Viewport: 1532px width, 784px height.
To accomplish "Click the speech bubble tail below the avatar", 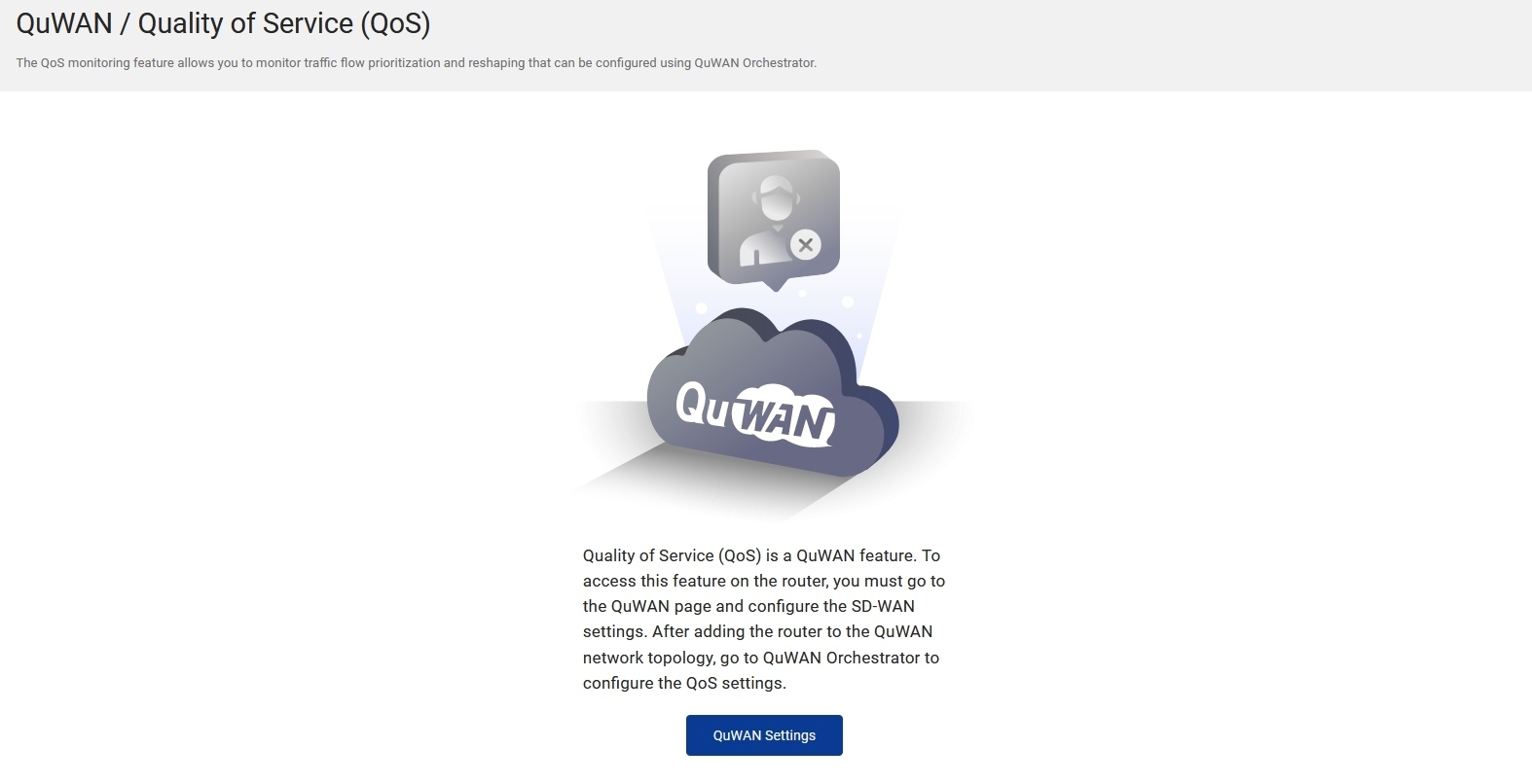I will pos(775,284).
